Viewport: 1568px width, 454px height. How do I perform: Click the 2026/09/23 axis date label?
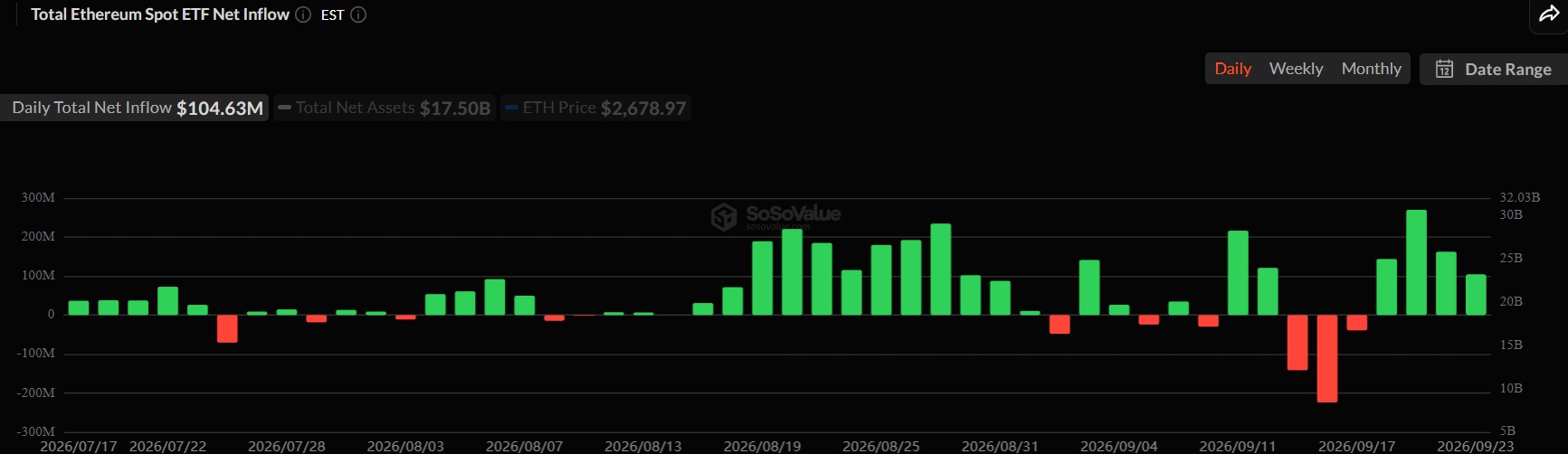[x=1476, y=447]
